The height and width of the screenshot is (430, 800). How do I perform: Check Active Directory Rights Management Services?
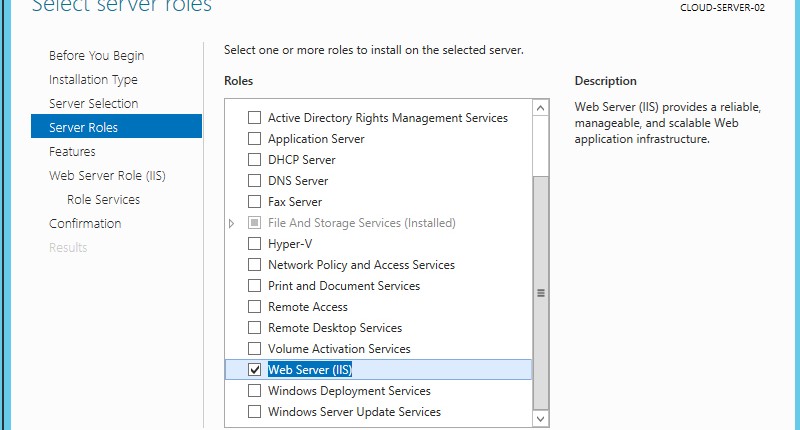[254, 118]
